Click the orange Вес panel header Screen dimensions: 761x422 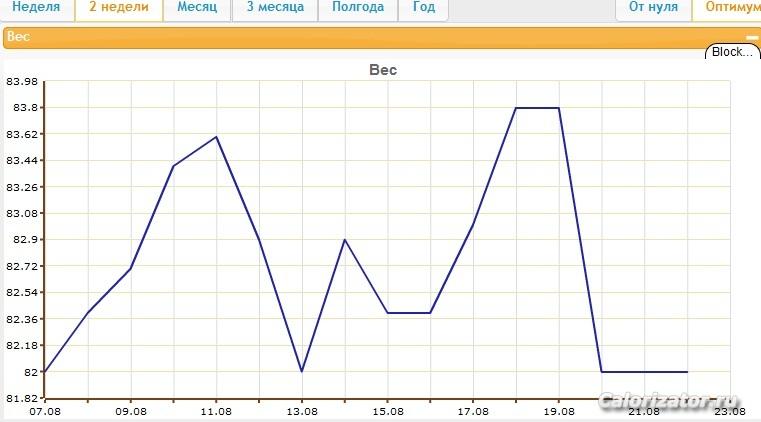click(380, 38)
